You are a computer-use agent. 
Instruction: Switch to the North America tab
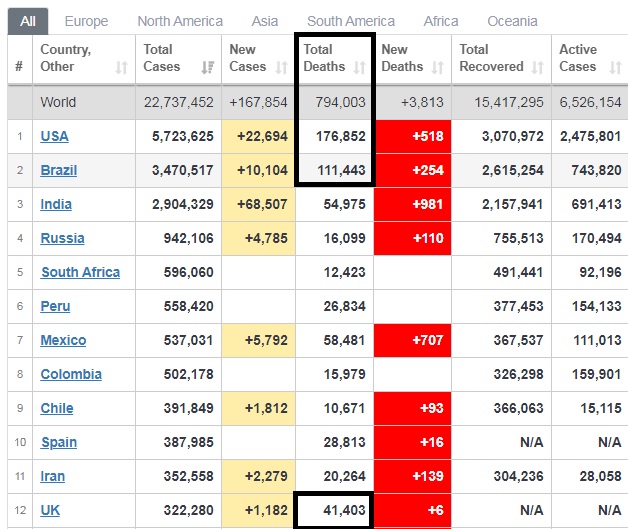pos(180,21)
